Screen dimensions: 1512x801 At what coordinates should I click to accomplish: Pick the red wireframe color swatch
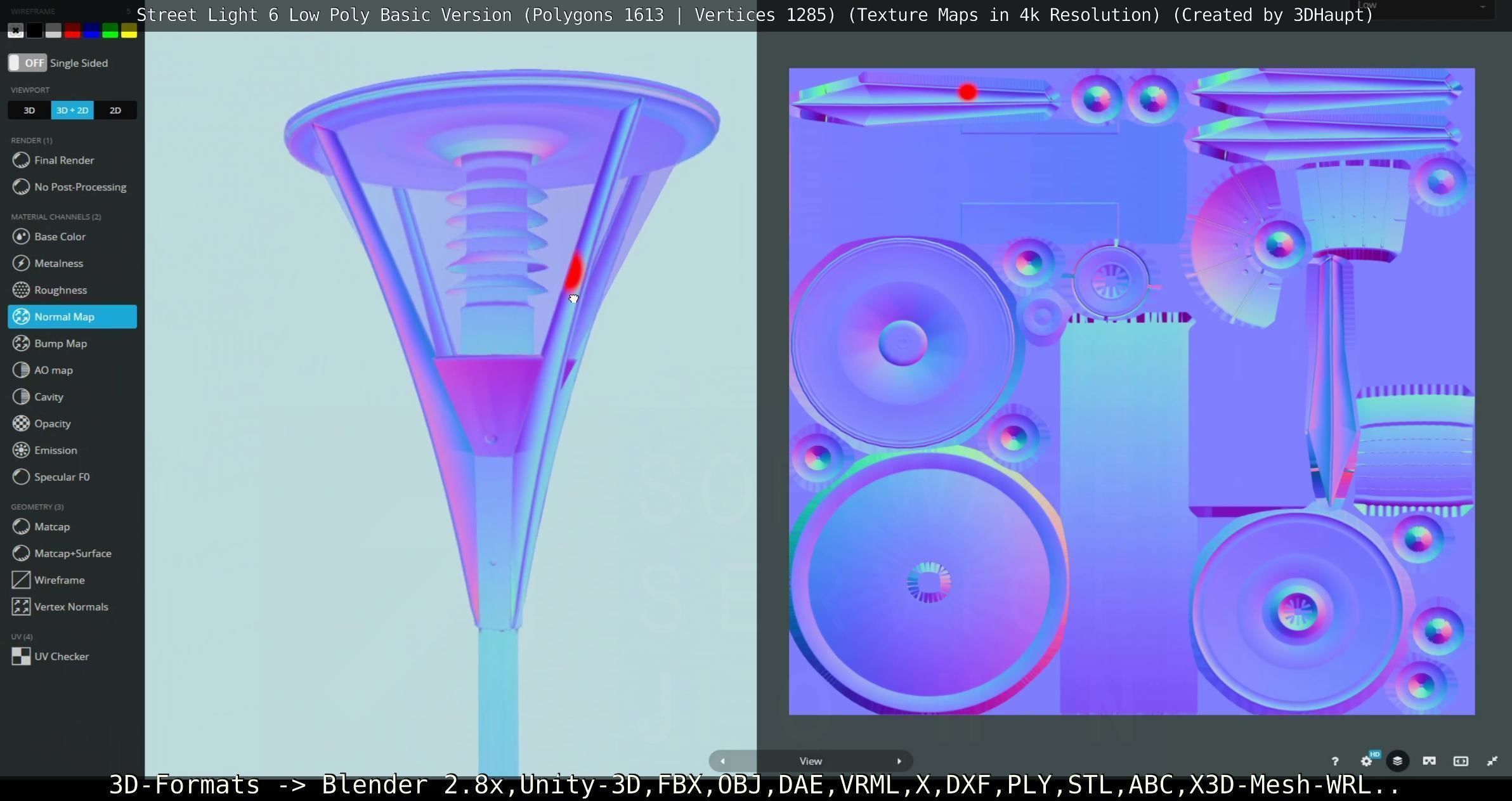[72, 30]
